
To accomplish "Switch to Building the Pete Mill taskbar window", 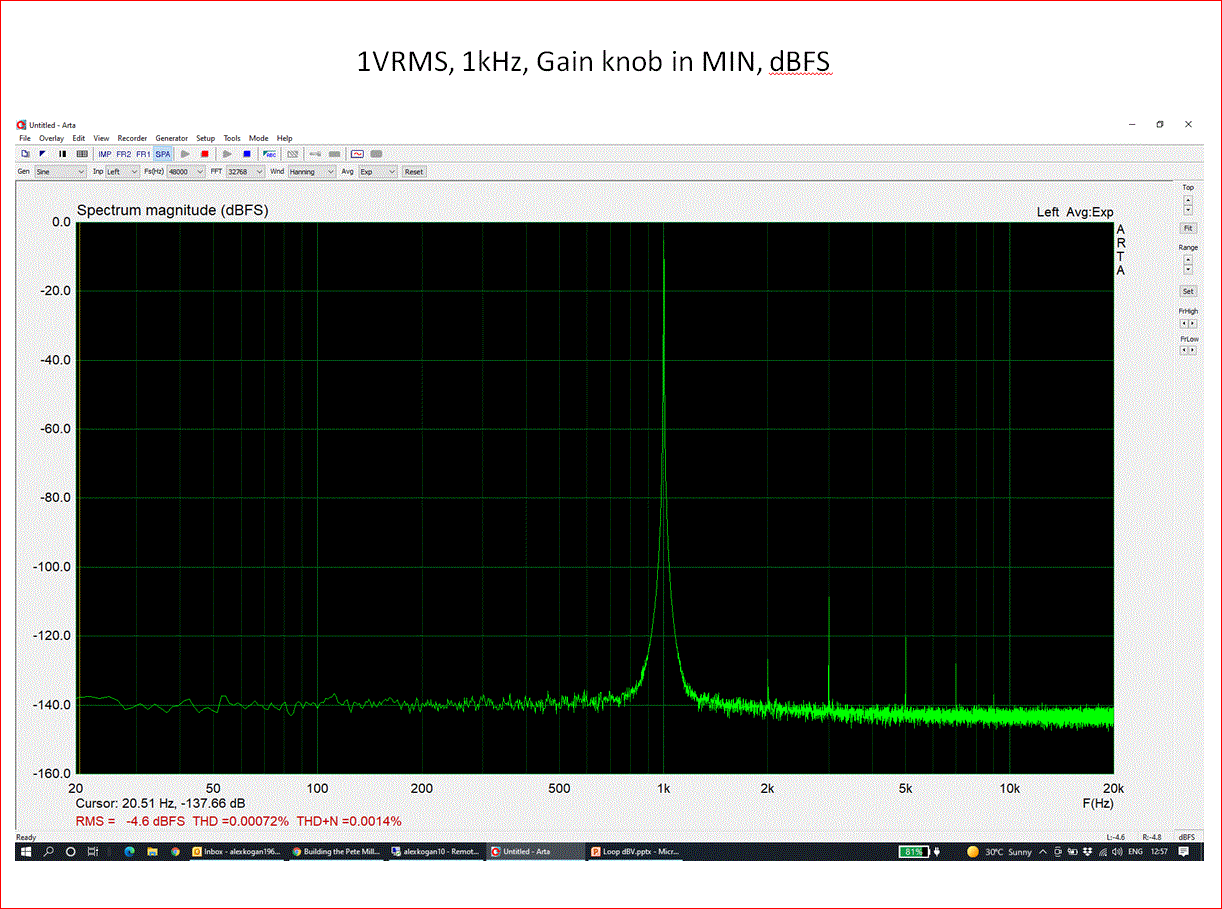I will click(x=336, y=852).
